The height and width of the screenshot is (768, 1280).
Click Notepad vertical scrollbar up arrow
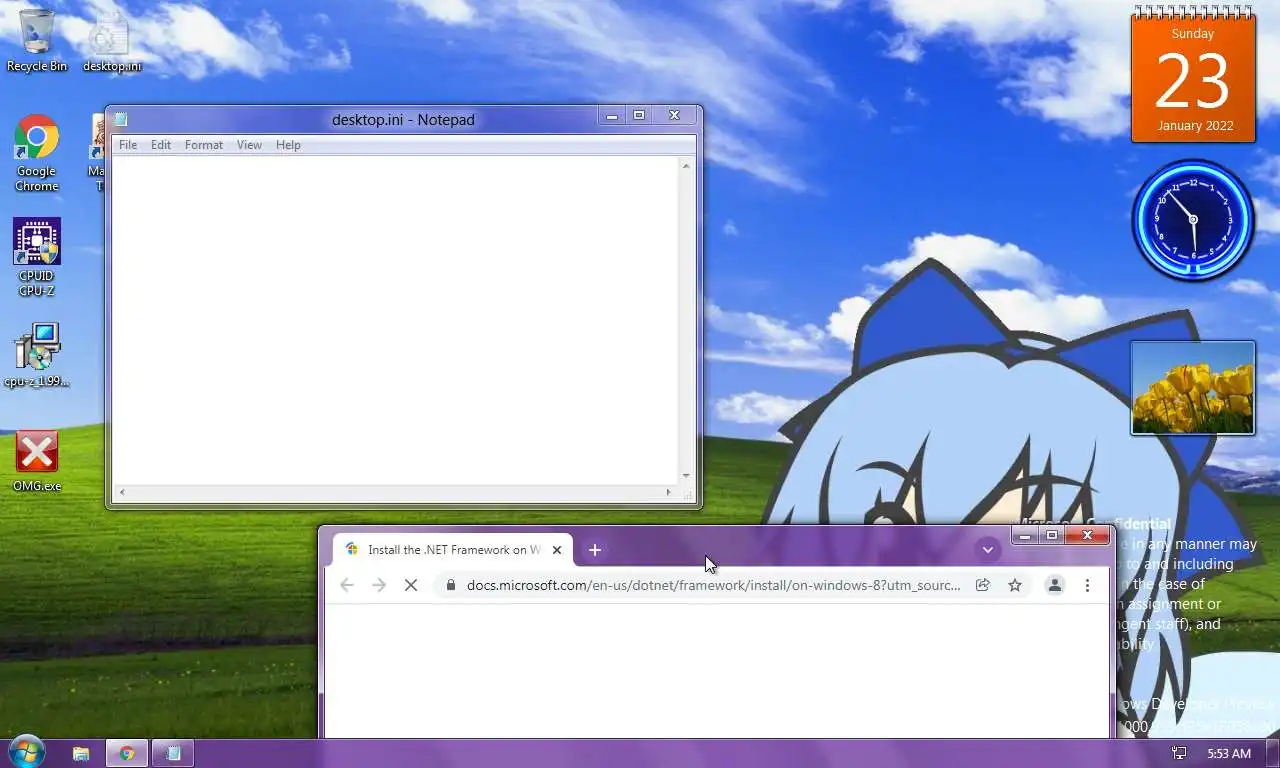[x=686, y=165]
